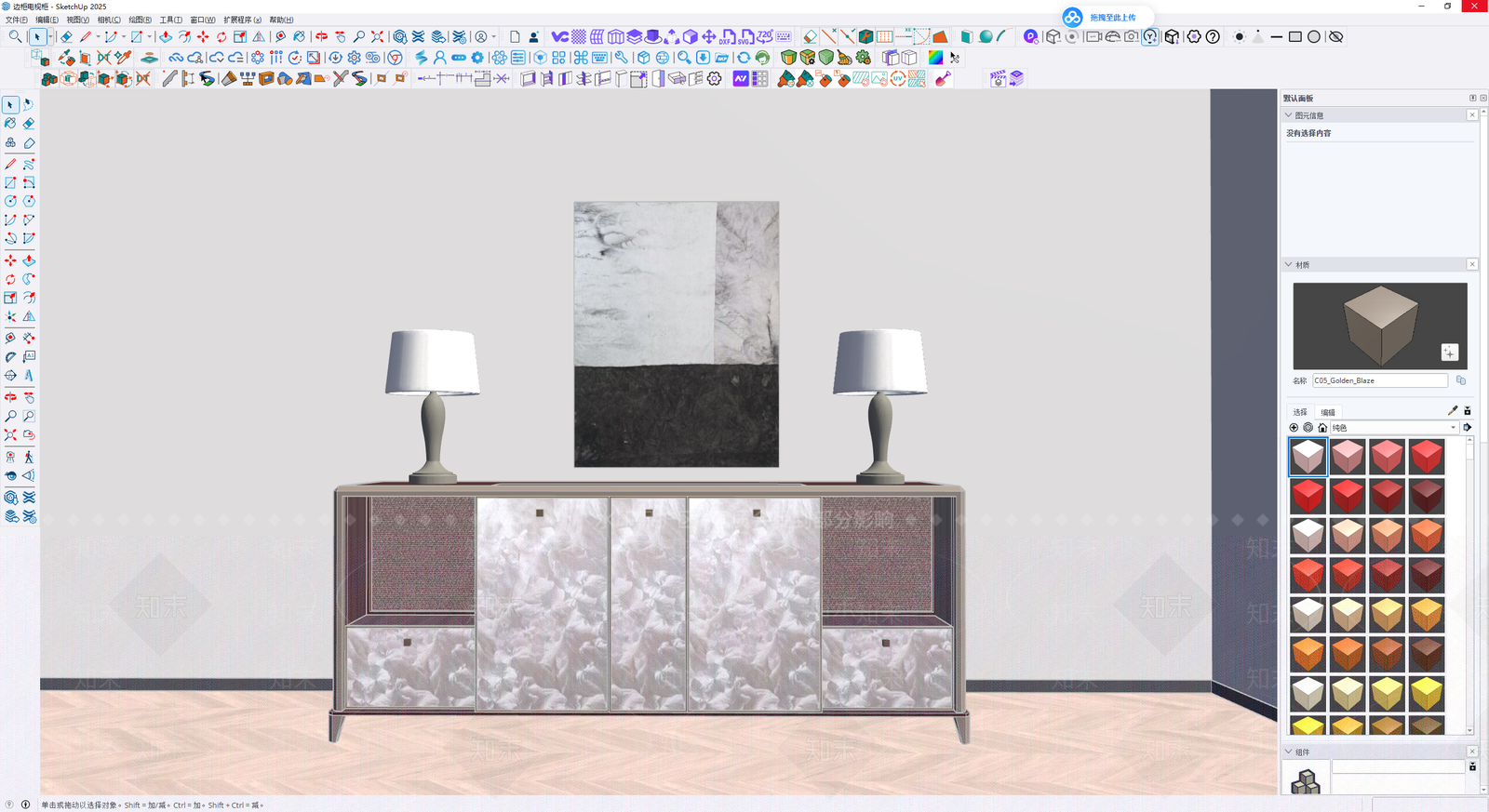The height and width of the screenshot is (812, 1489).
Task: Close the 材质 panel
Action: coord(1472,265)
